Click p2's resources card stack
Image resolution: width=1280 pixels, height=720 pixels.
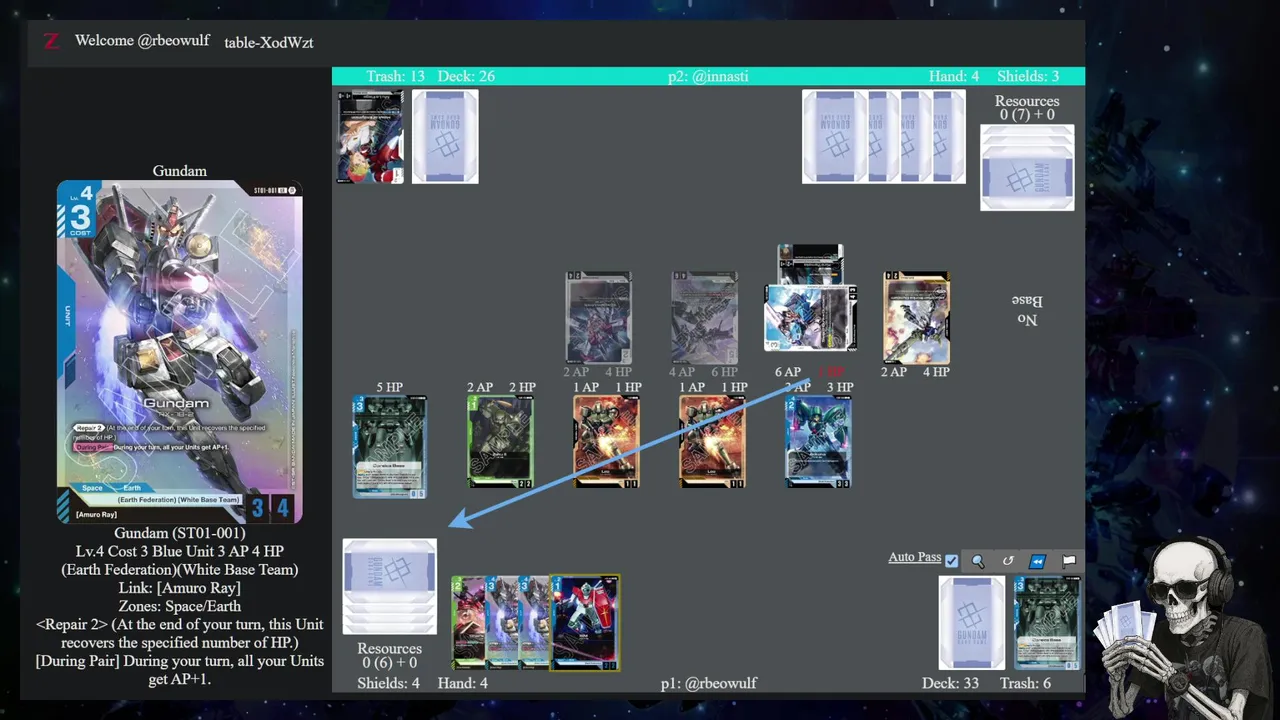point(1027,167)
